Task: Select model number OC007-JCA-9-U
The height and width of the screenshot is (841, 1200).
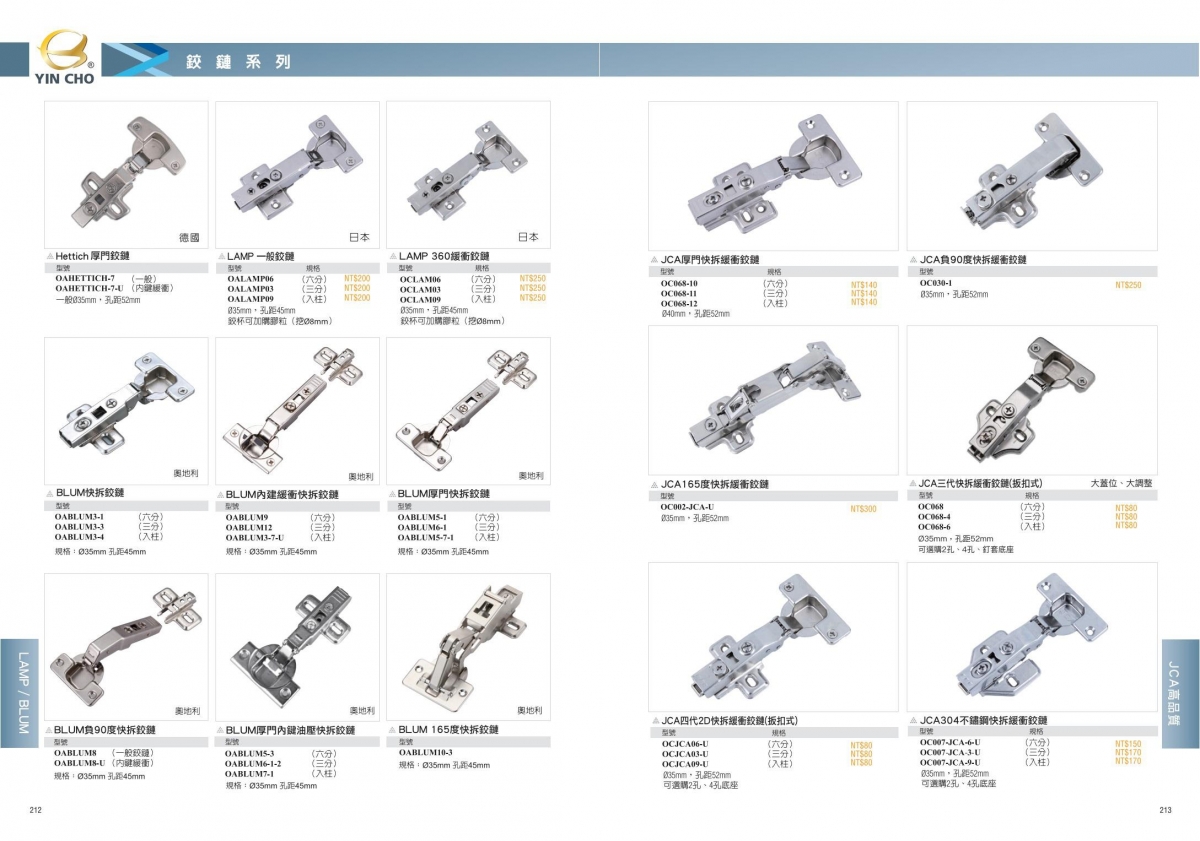Action: pyautogui.click(x=950, y=762)
